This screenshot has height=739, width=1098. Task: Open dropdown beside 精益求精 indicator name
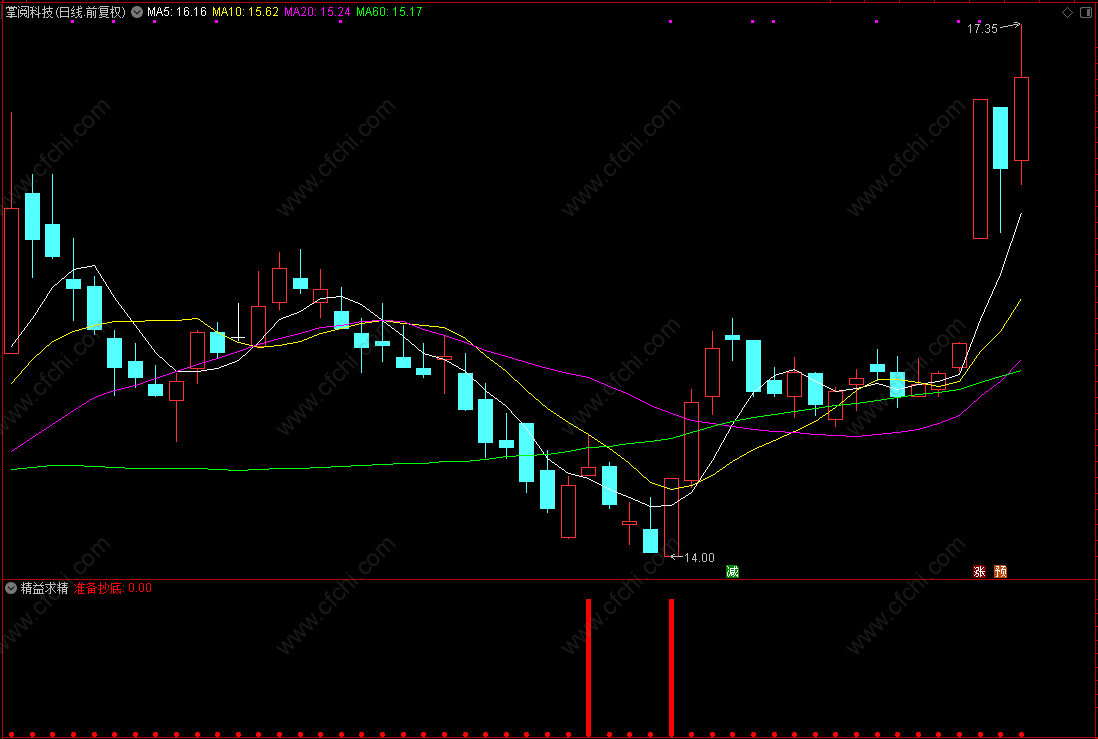pyautogui.click(x=11, y=588)
